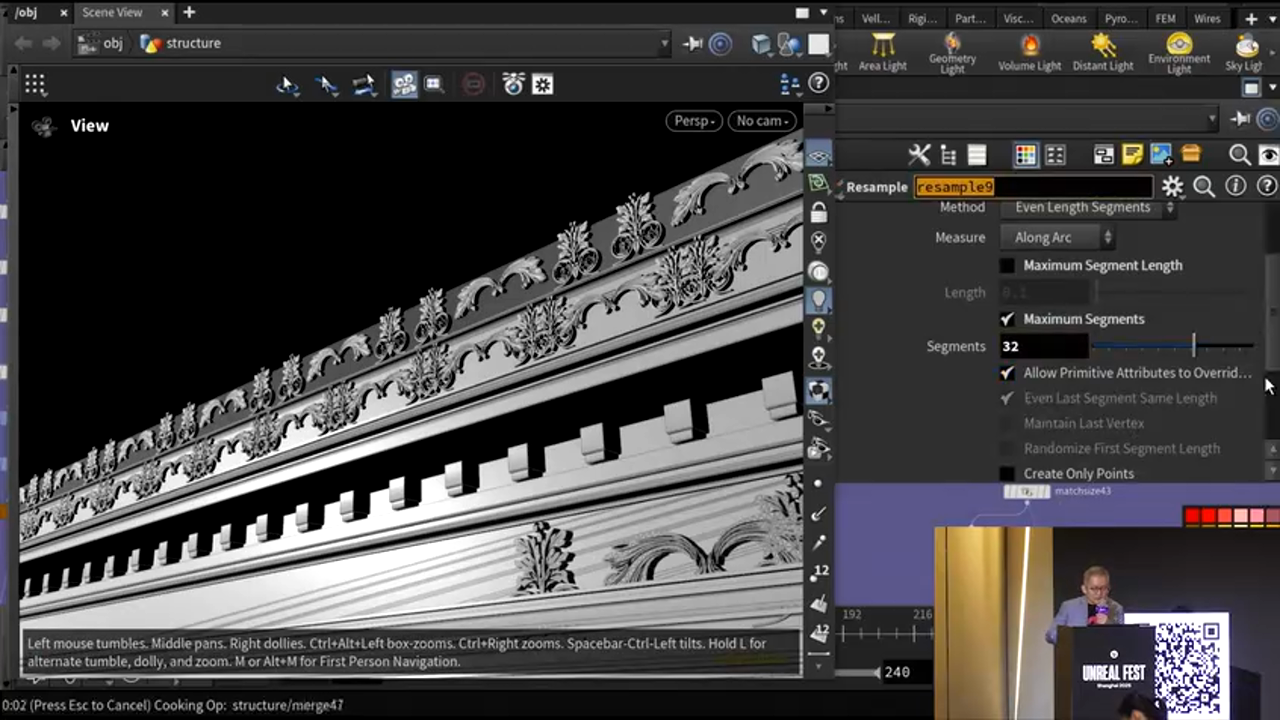Enable the Maximum Segment Length checkbox

click(x=1008, y=266)
